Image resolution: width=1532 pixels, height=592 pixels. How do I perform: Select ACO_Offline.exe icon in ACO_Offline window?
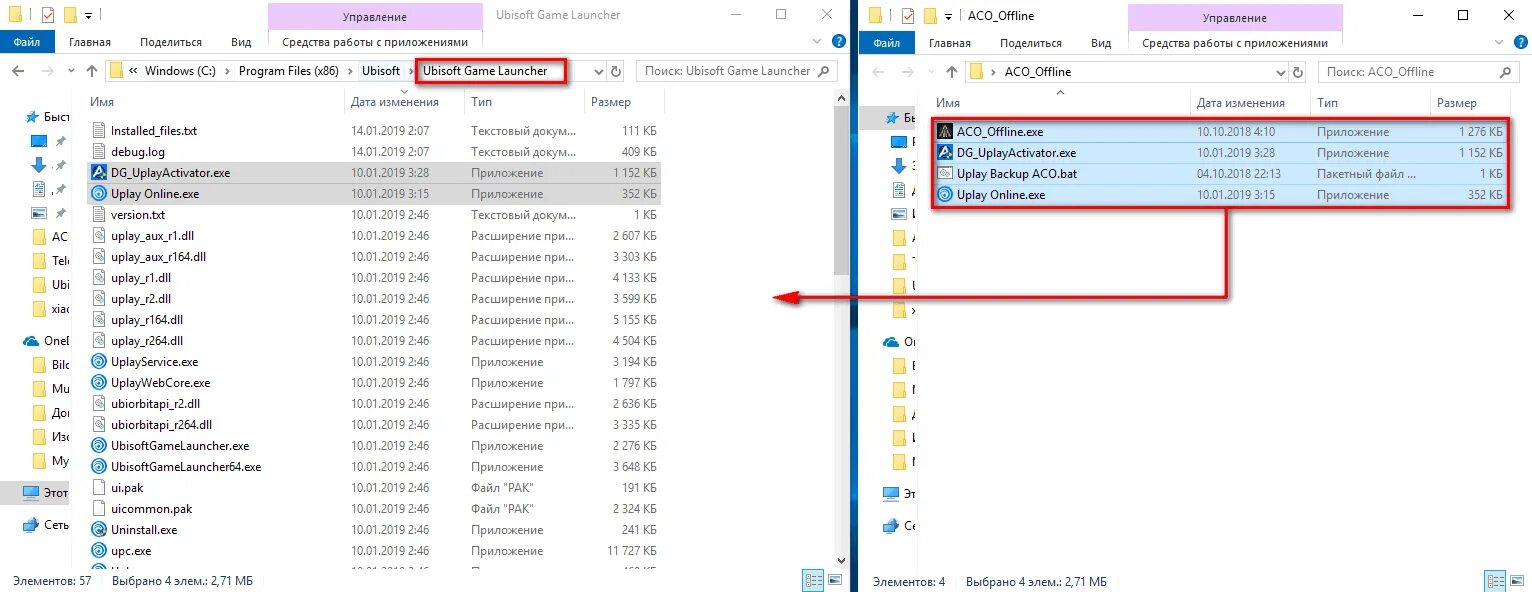tap(944, 132)
